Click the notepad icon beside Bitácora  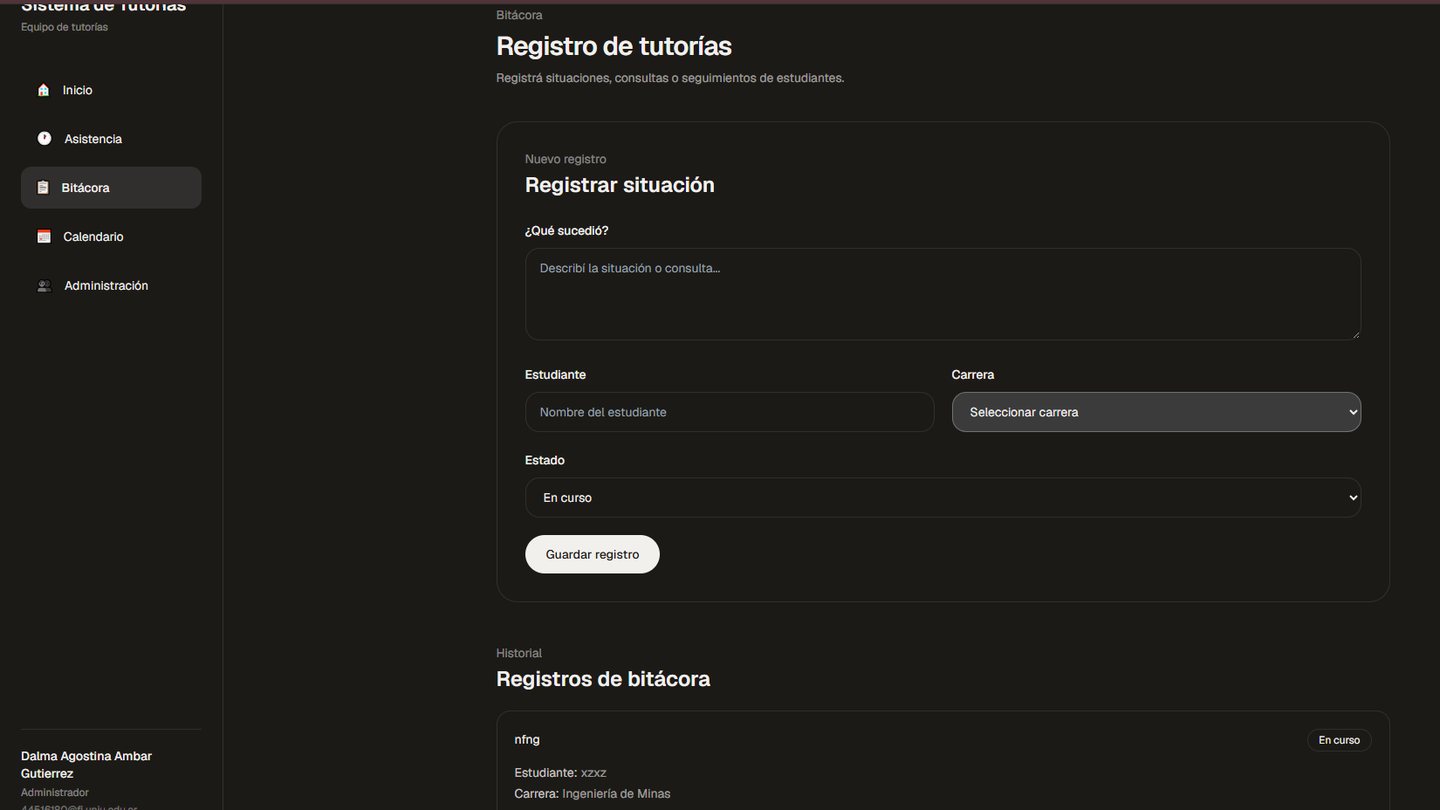click(x=43, y=188)
